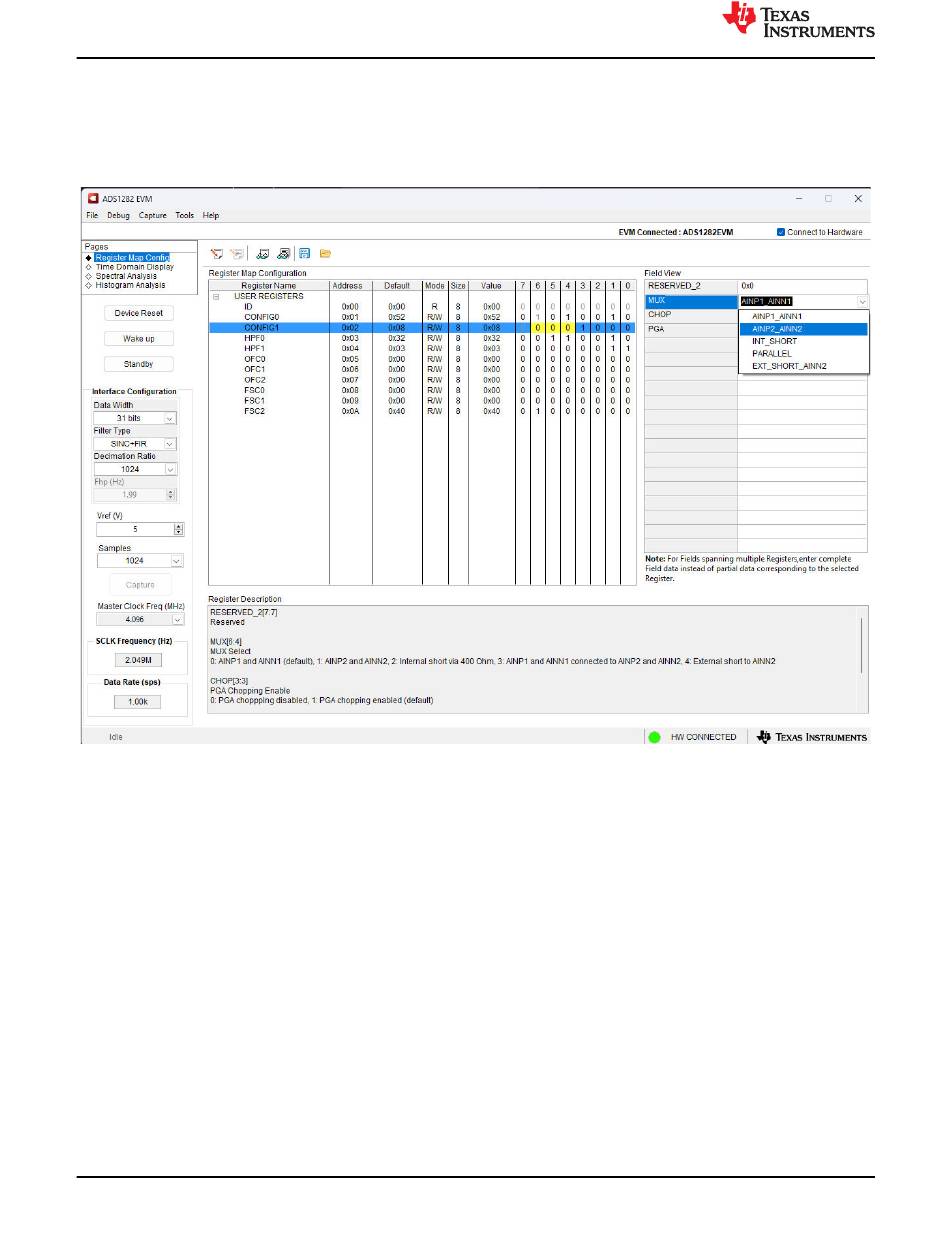Choose AINP1_AINN1 from the MUX list
The image size is (950, 1237).
(803, 316)
